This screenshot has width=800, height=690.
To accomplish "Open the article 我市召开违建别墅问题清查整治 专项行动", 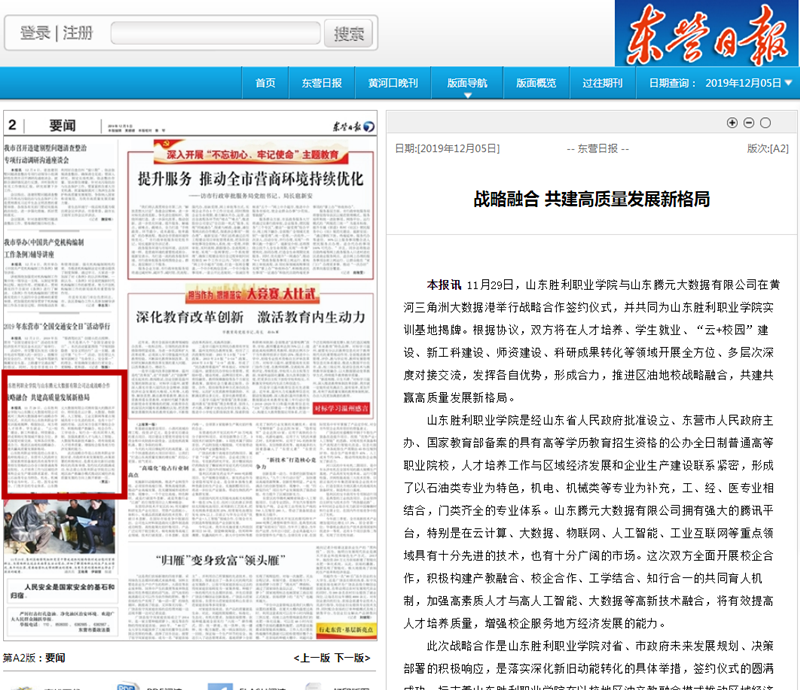I will 45,154.
